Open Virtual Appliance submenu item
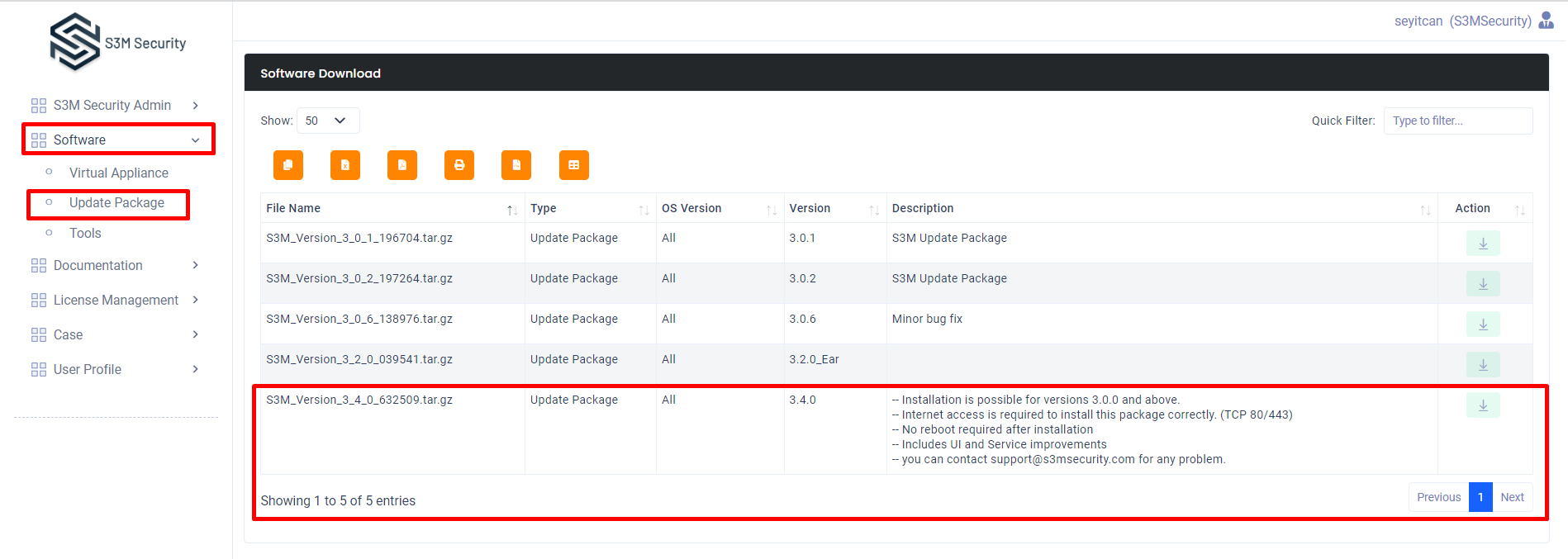This screenshot has width=1568, height=559. pos(119,173)
